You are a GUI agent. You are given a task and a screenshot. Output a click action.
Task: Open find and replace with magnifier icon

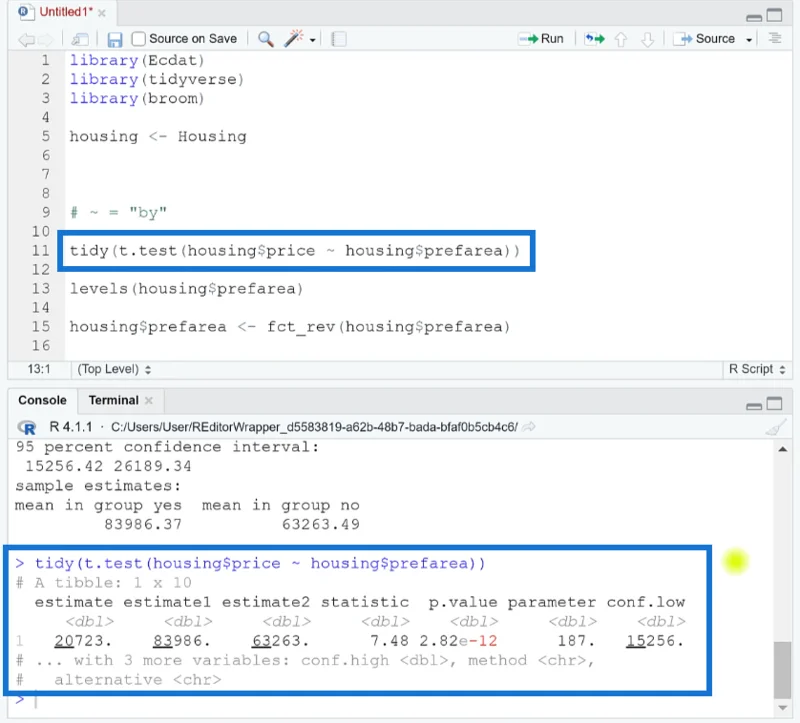265,39
